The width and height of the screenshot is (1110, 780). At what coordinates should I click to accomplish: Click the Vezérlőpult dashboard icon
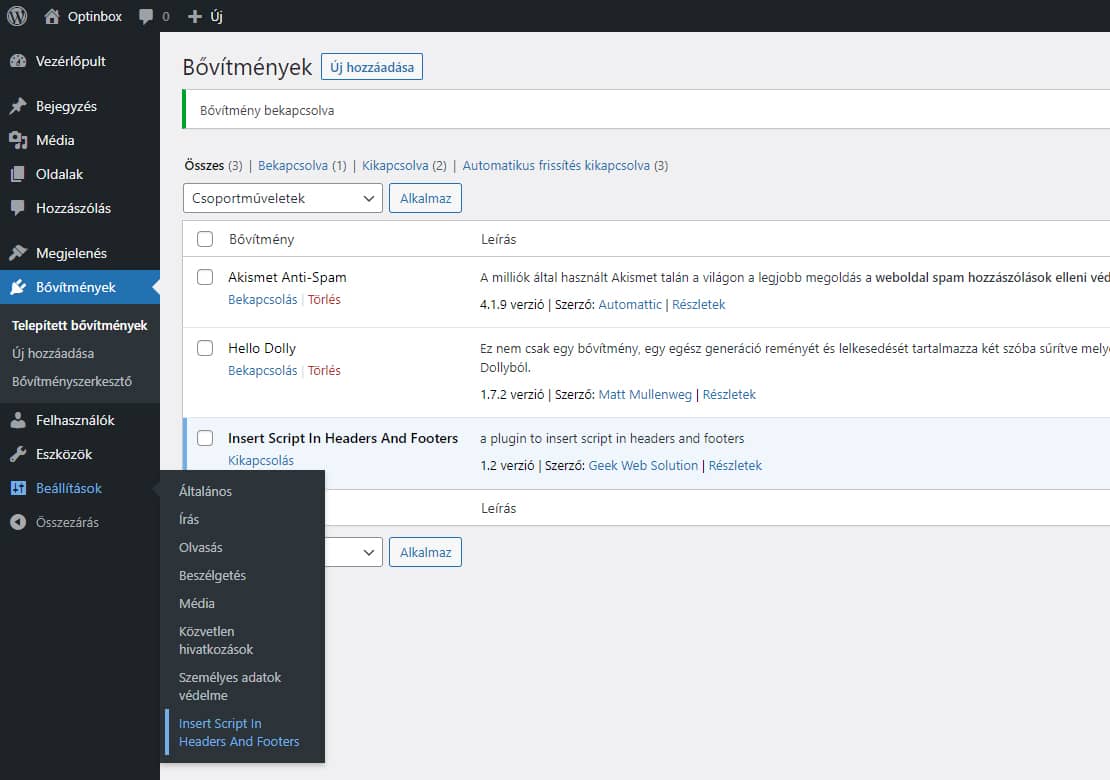point(18,61)
